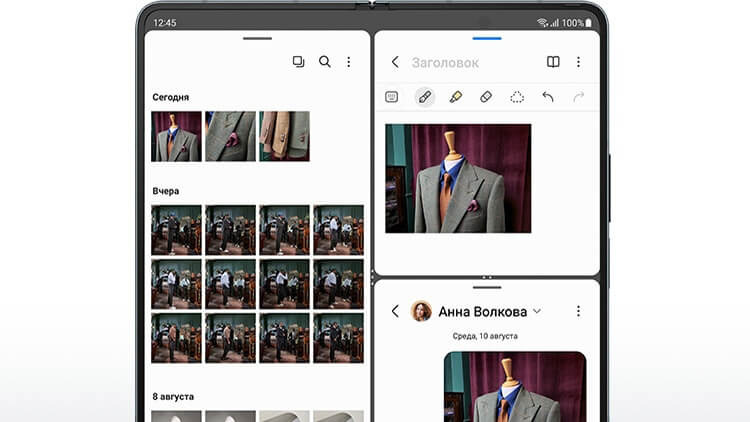
Task: Open gallery more options menu
Action: click(349, 62)
